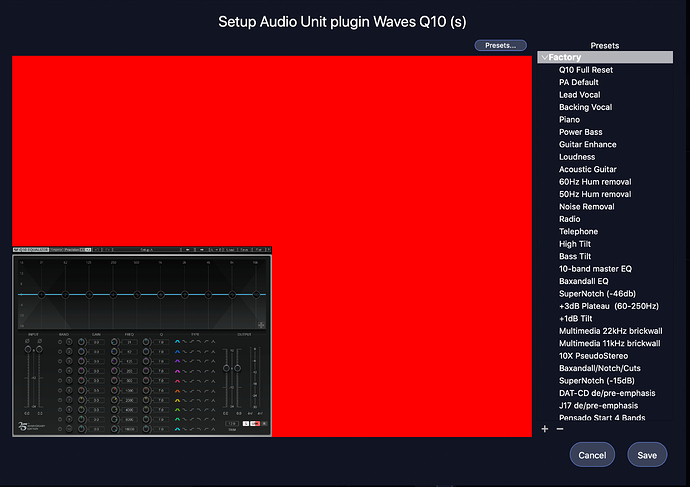Image resolution: width=690 pixels, height=487 pixels.
Task: Select bell filter type for band 5 (pink)
Action: [177, 381]
